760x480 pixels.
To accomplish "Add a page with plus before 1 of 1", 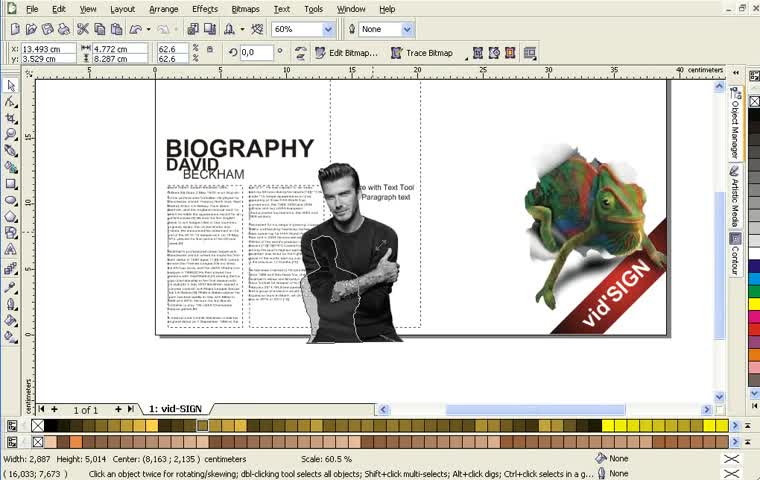I will click(54, 409).
